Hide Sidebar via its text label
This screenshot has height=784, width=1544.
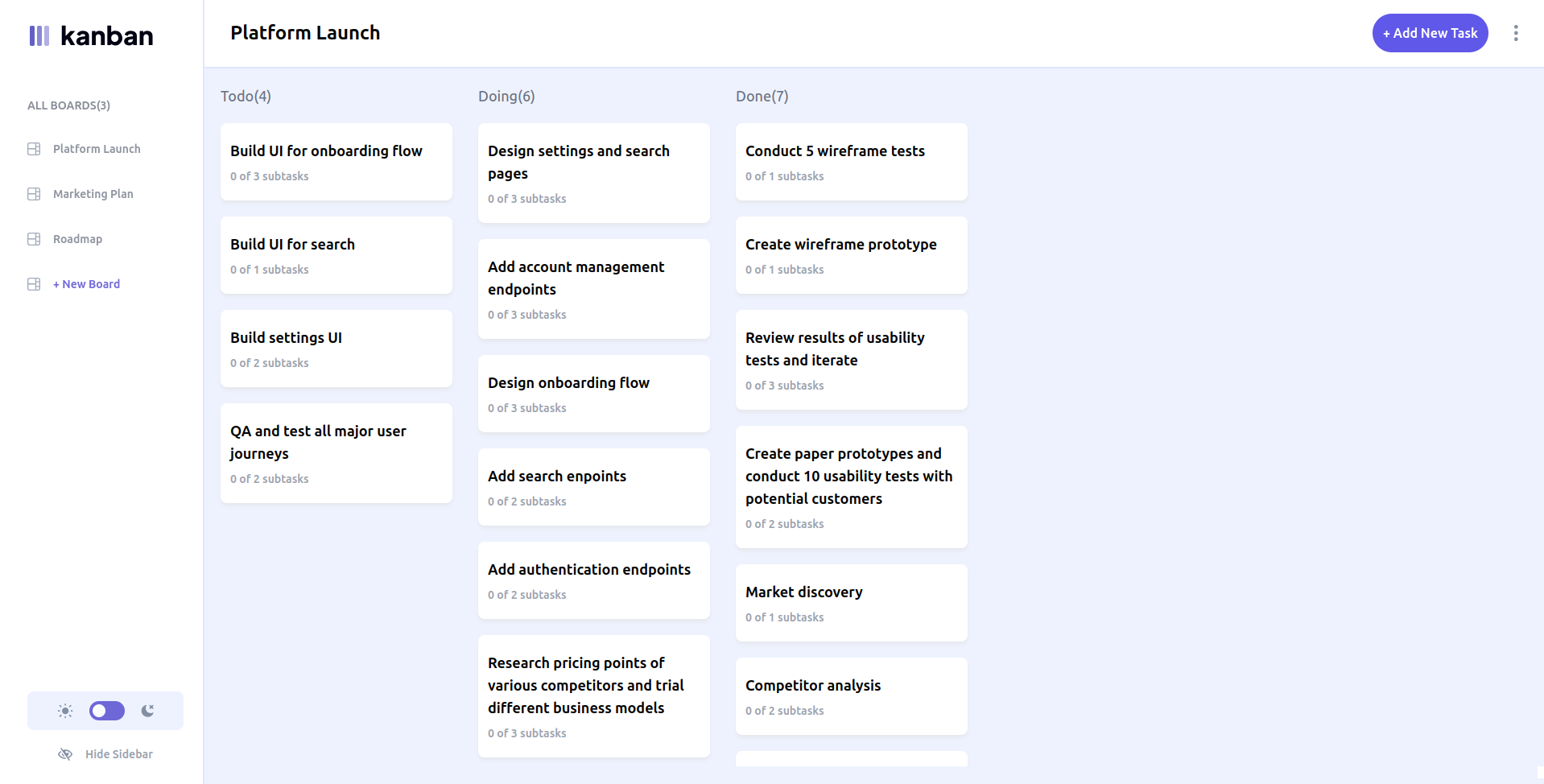pos(119,754)
